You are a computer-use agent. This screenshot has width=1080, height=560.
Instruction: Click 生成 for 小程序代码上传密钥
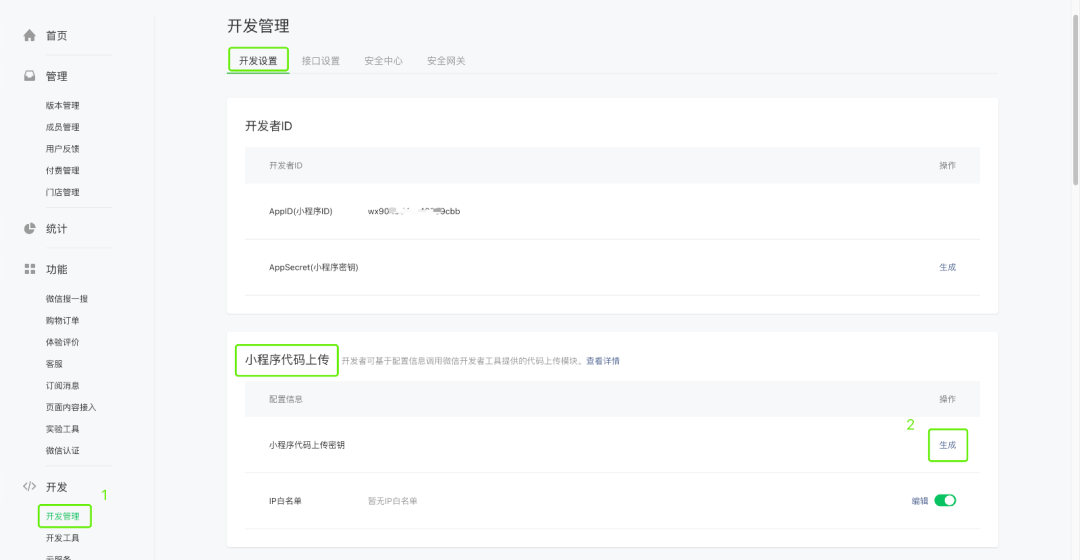click(948, 445)
